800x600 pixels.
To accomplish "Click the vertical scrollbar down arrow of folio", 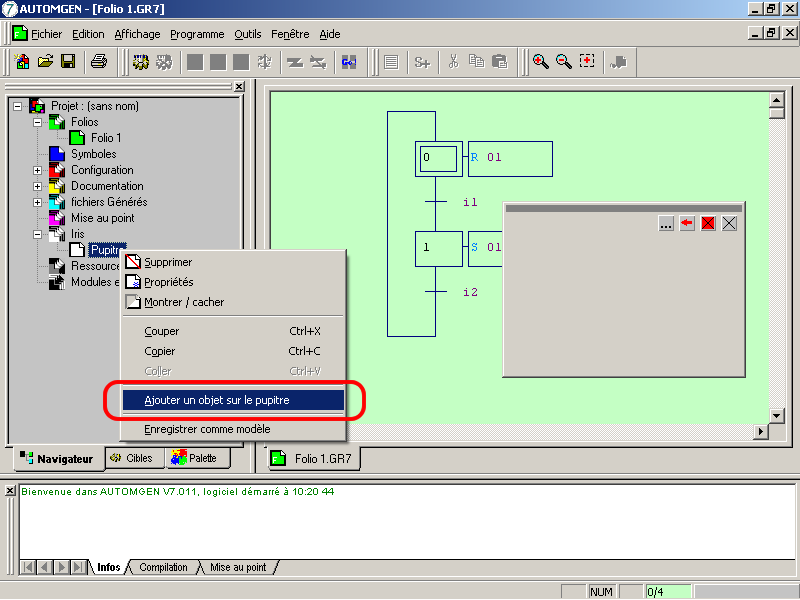I will click(x=774, y=415).
